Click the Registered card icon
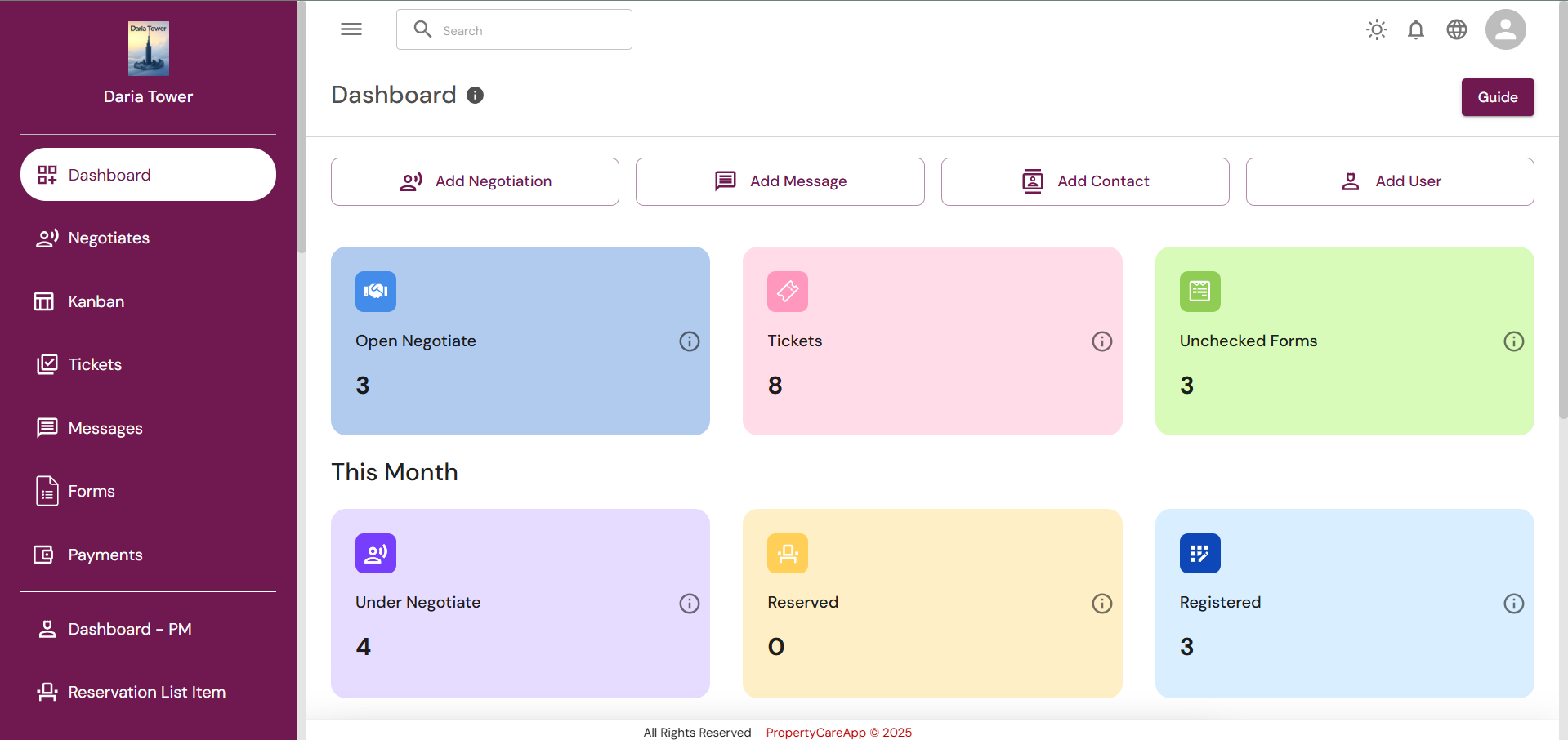Viewport: 1568px width, 740px height. tap(1199, 554)
